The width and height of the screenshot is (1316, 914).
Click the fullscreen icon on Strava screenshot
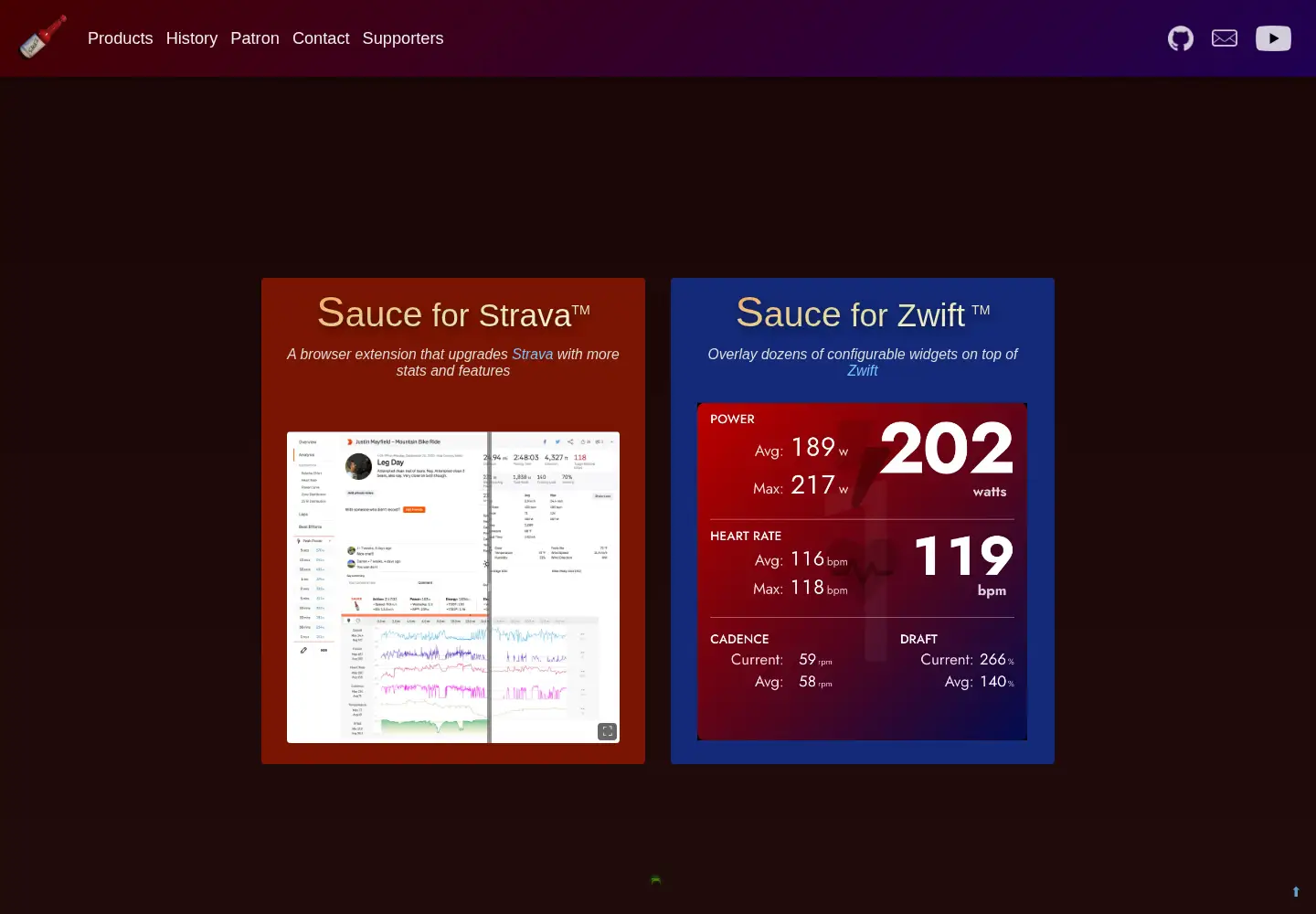click(607, 731)
